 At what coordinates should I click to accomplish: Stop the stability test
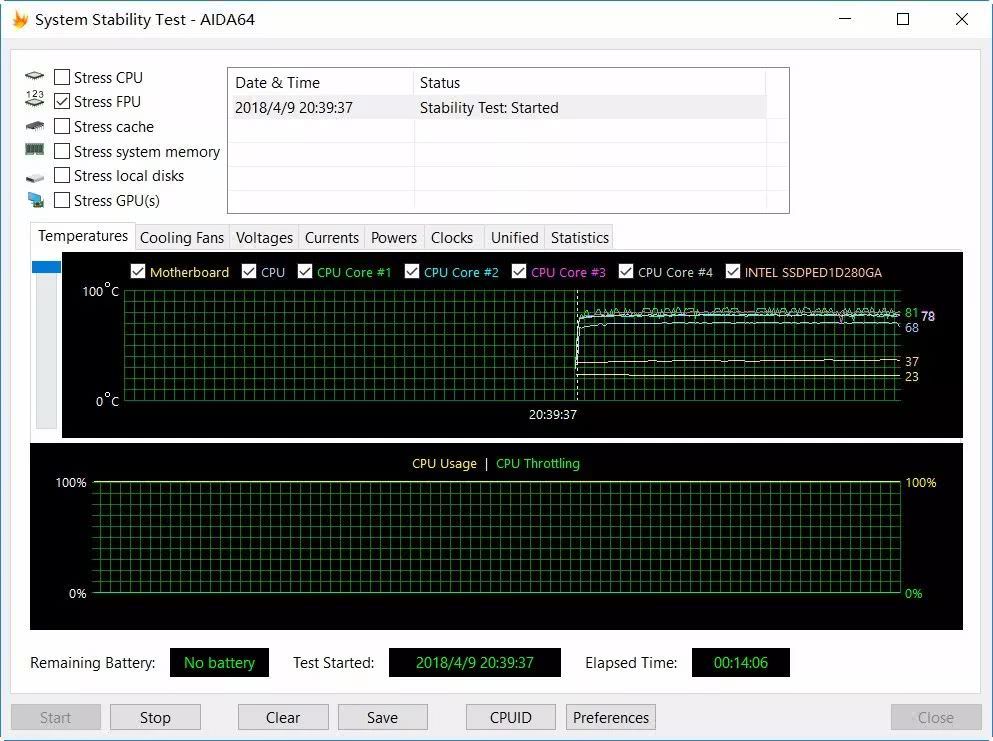[x=155, y=717]
